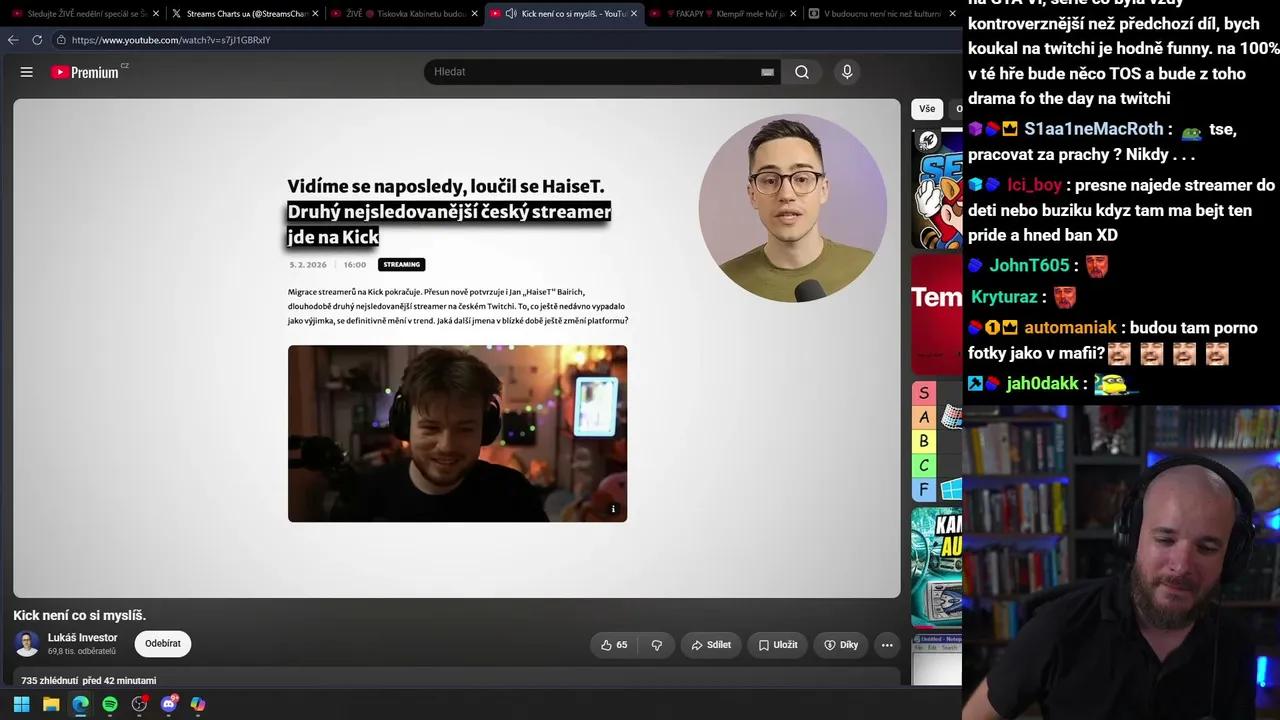Open the red Tem recommended thumbnail
Screen dimensions: 1280x720
pos(937,315)
